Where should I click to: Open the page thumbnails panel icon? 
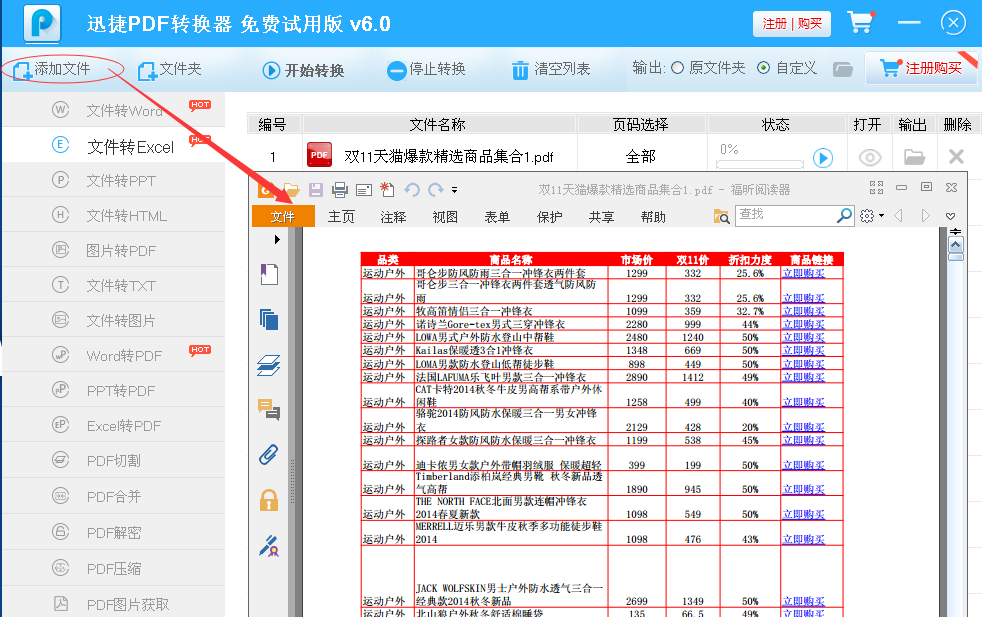pyautogui.click(x=269, y=319)
